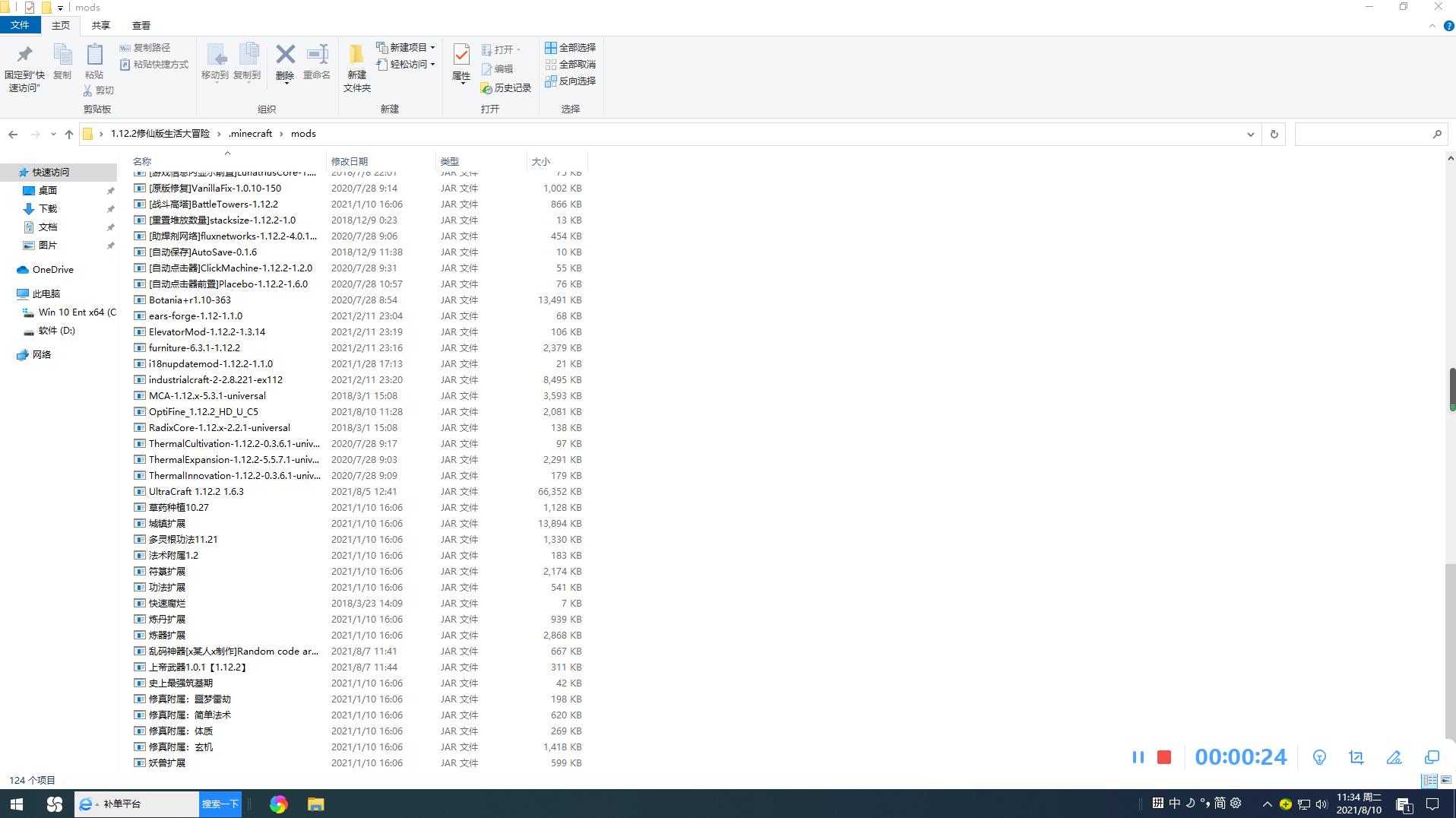Open the address bar history dropdown

pyautogui.click(x=1250, y=134)
